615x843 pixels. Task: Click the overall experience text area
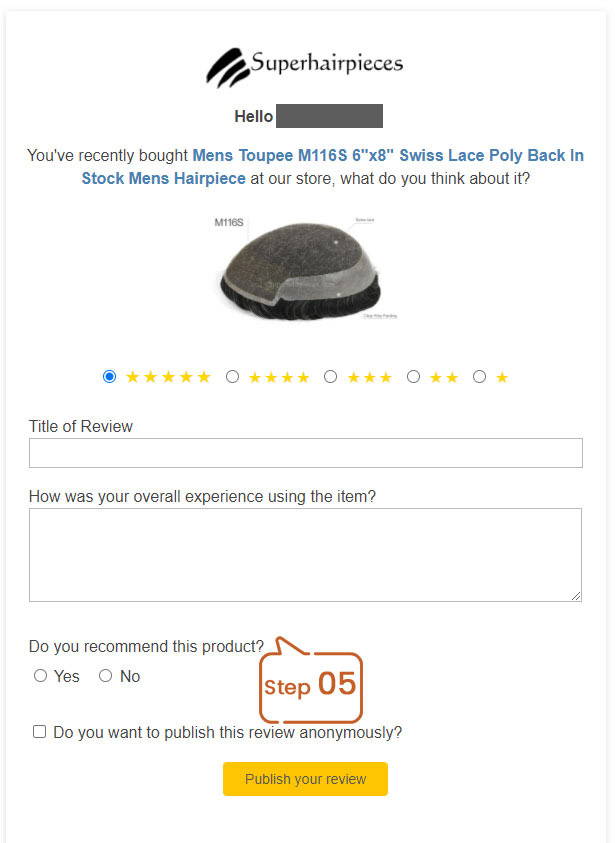tap(305, 554)
